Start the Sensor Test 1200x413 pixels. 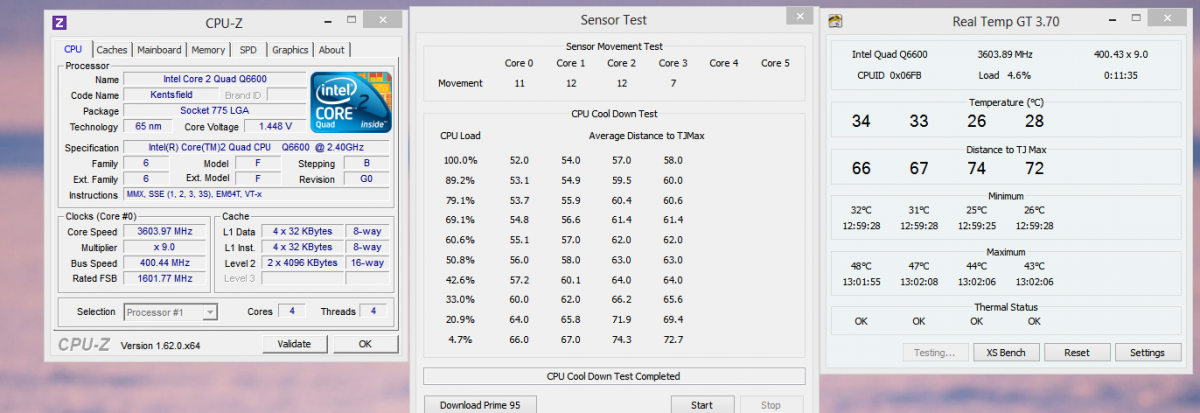[702, 405]
